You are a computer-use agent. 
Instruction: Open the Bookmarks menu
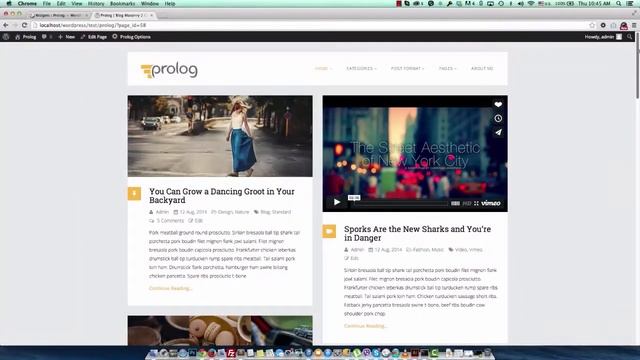[x=122, y=3]
